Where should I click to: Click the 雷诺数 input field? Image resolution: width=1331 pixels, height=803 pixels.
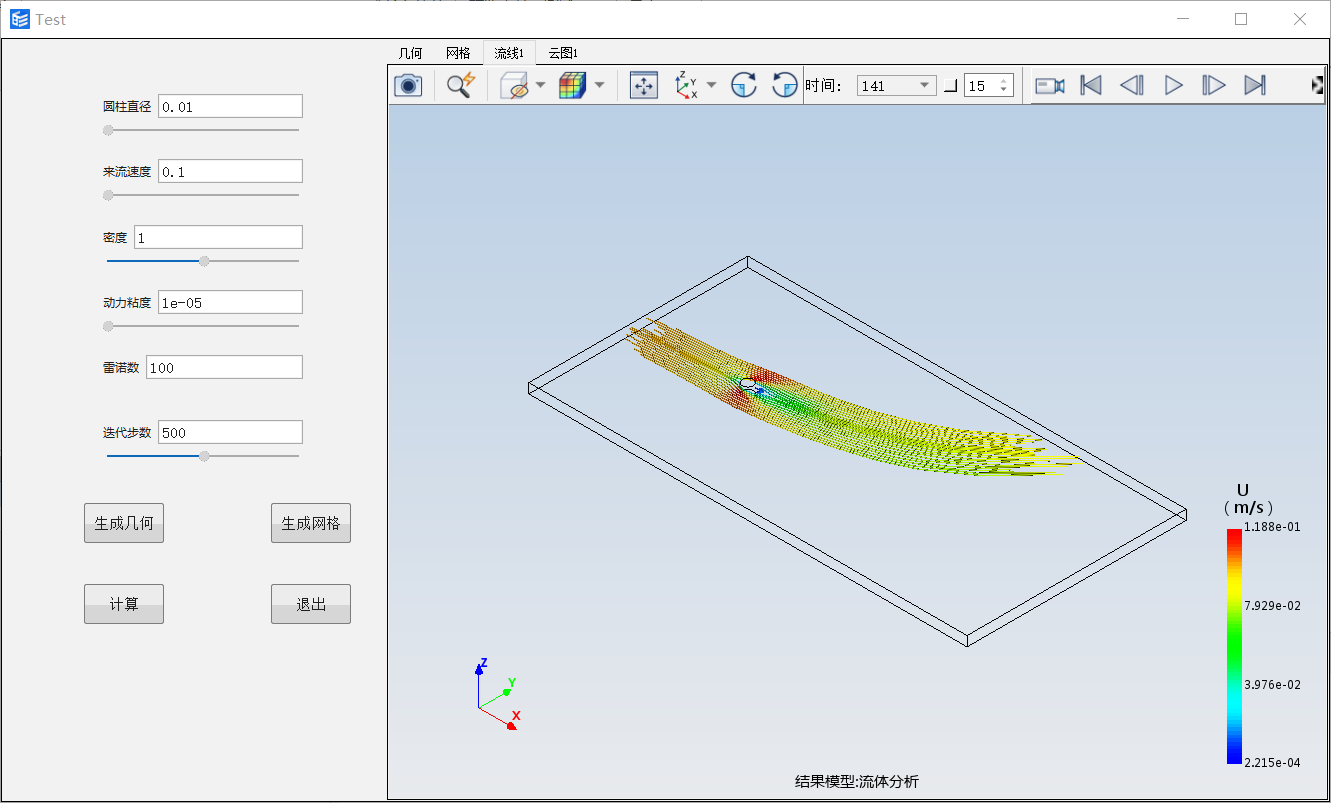(x=224, y=367)
